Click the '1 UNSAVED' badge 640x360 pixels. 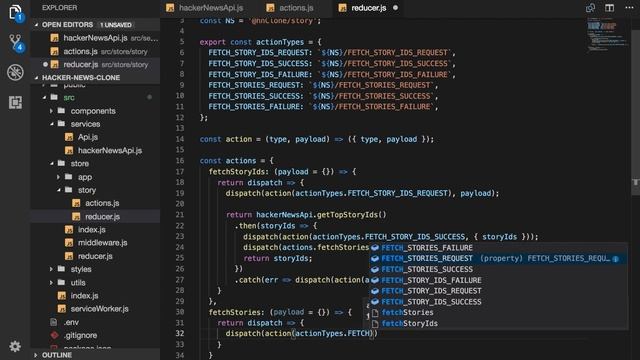coord(116,25)
